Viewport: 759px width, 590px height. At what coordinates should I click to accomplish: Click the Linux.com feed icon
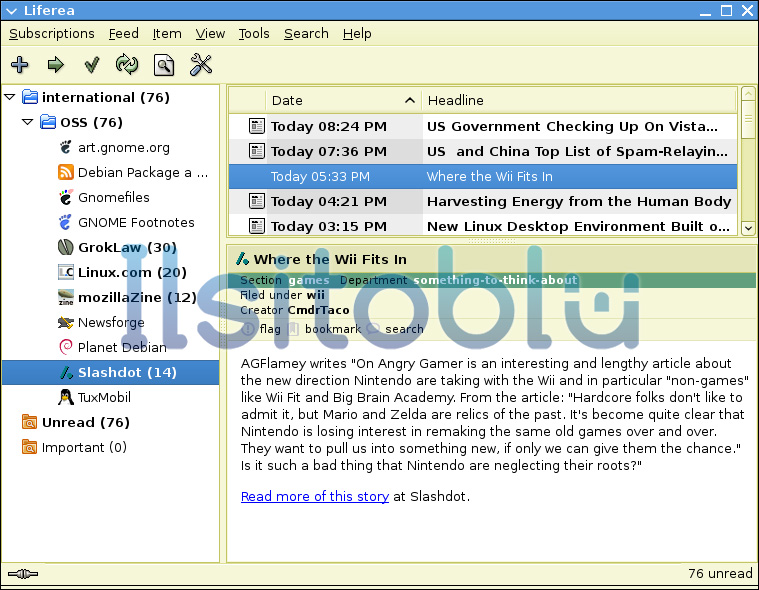coord(65,272)
